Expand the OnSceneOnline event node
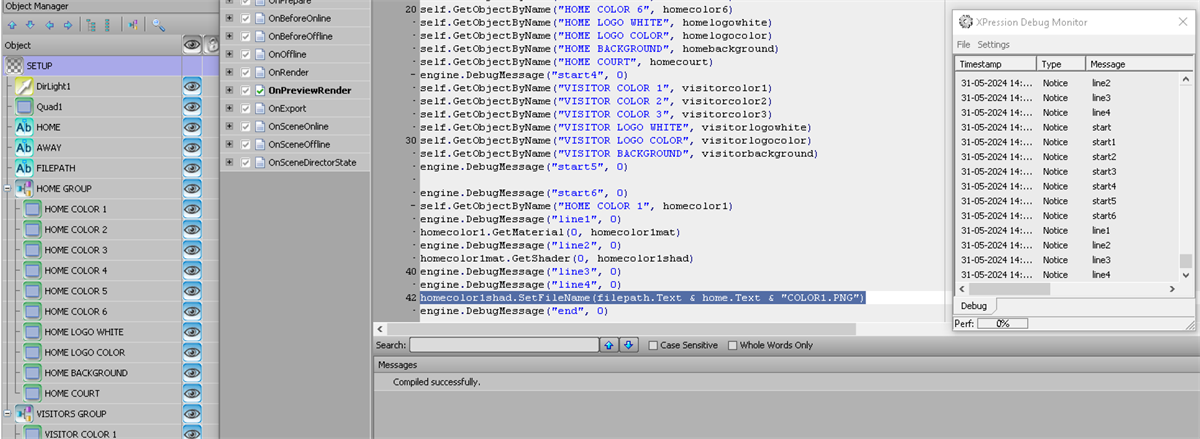Viewport: 1200px width, 439px height. (x=230, y=127)
